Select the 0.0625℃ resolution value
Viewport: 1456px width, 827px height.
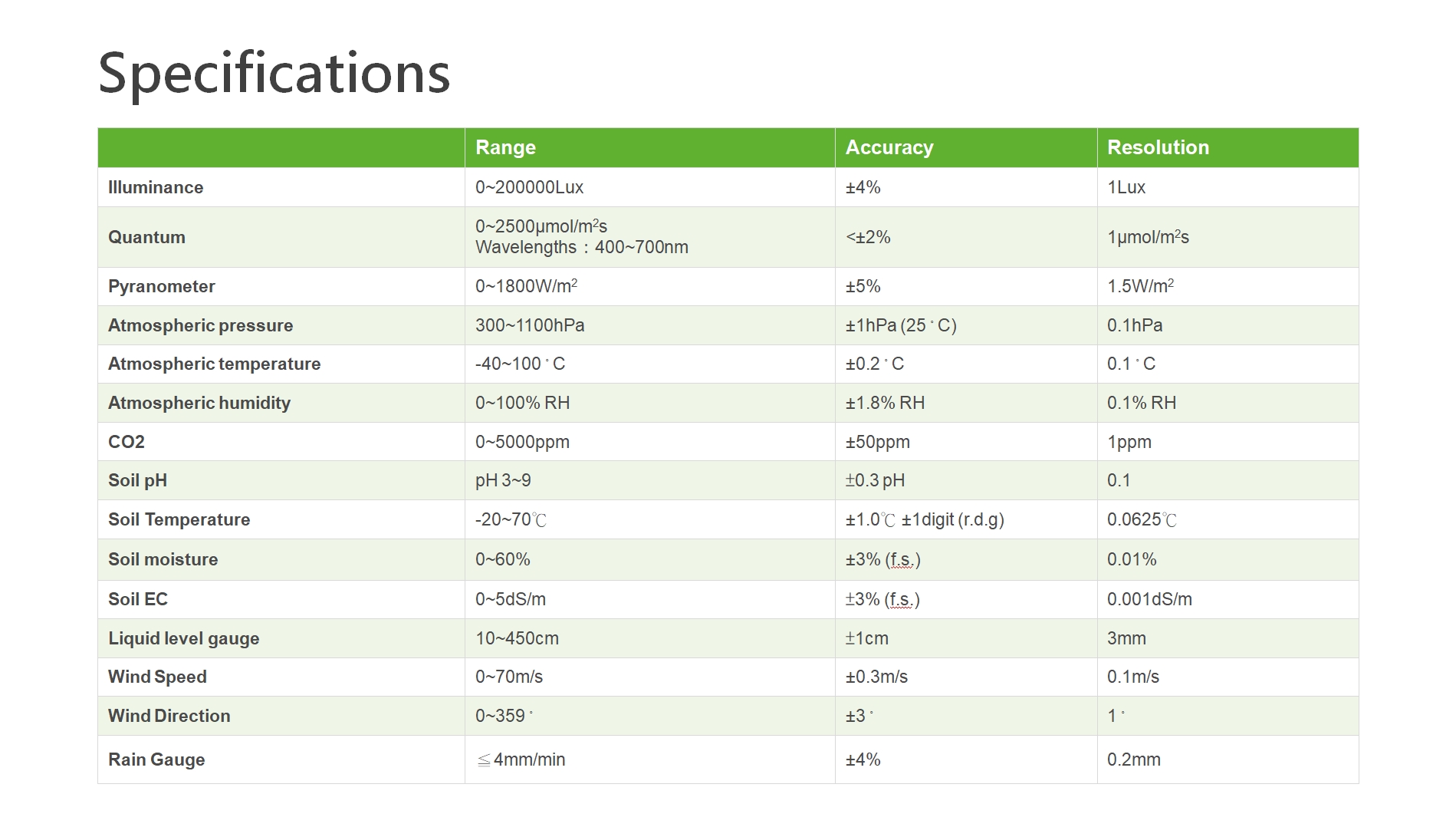1141,519
